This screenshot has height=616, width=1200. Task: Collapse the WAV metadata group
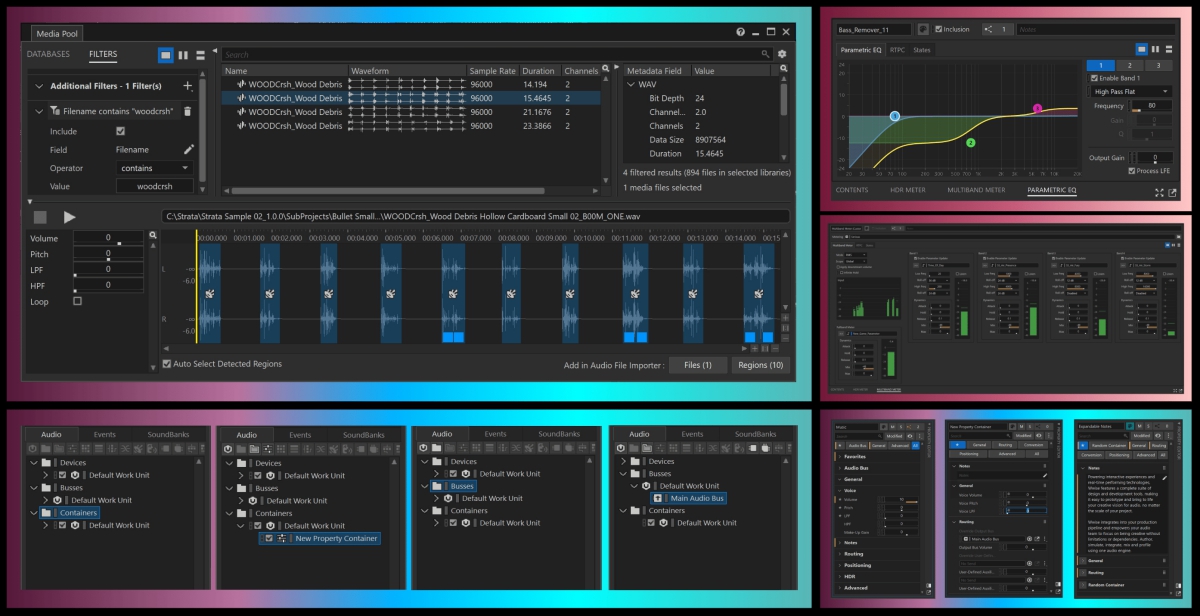coord(631,85)
